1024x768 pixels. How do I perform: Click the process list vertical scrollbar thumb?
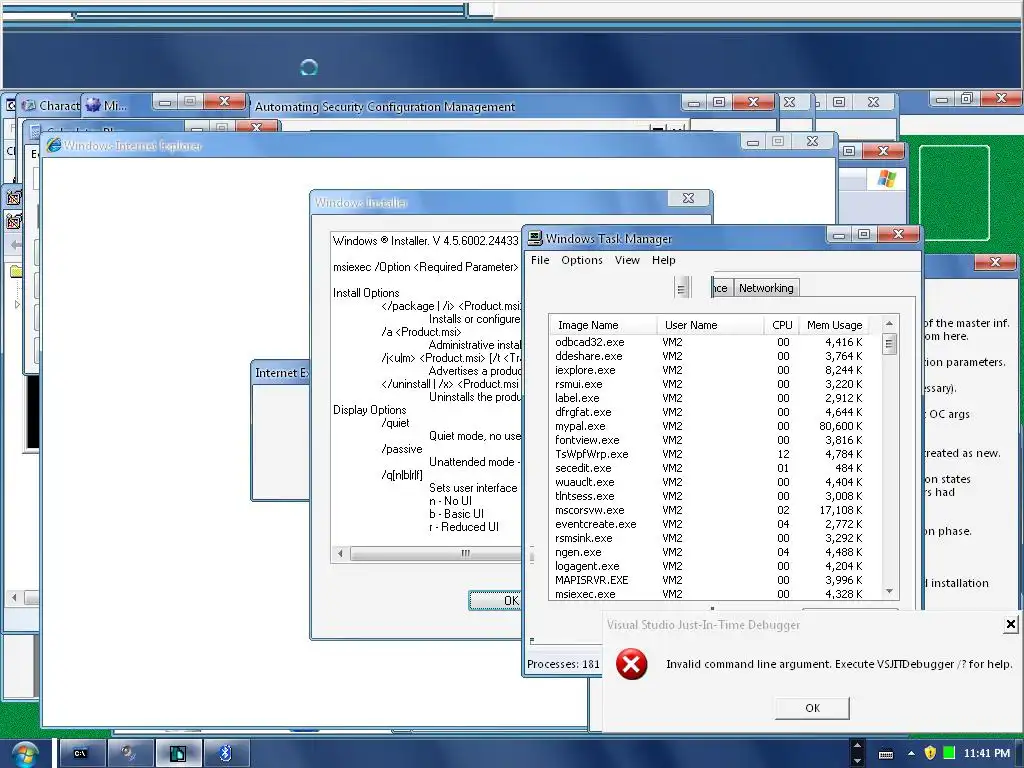pos(889,344)
